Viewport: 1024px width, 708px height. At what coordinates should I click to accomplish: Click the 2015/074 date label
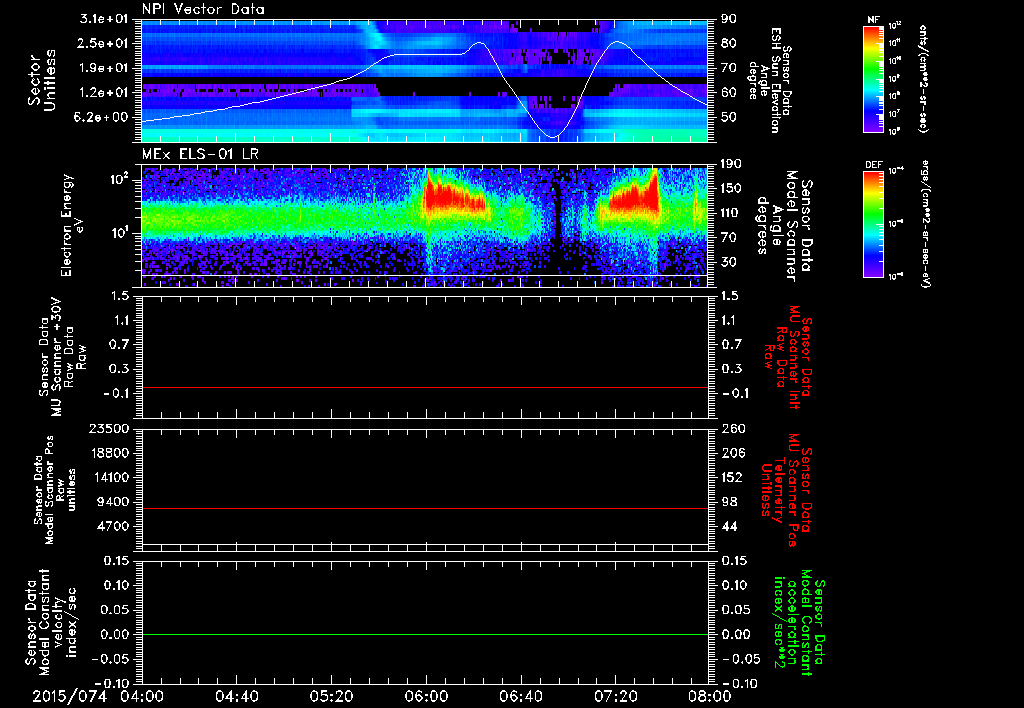tap(69, 696)
